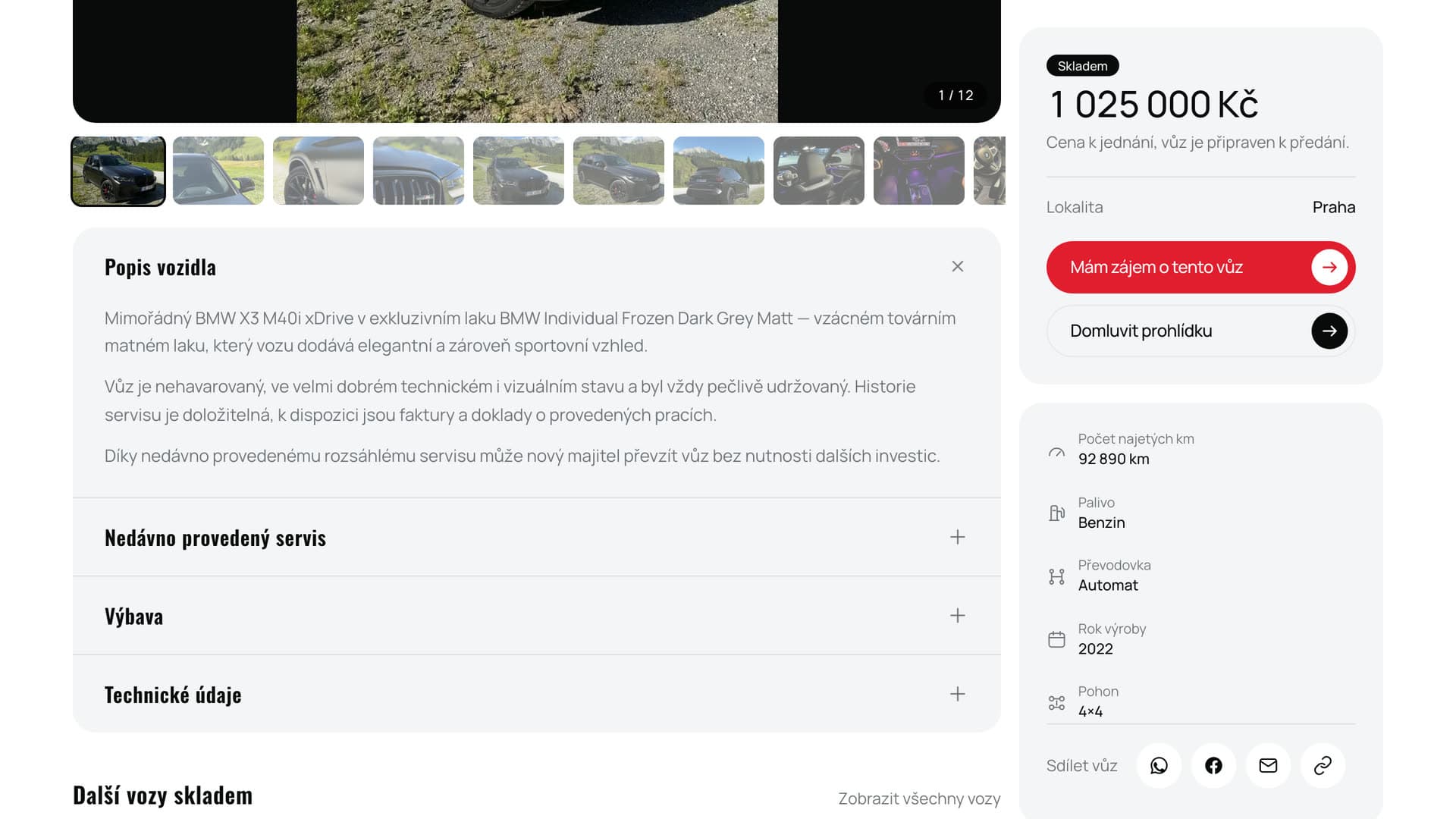
Task: Open the fourth thumbnail showing the front grille
Action: click(x=419, y=171)
